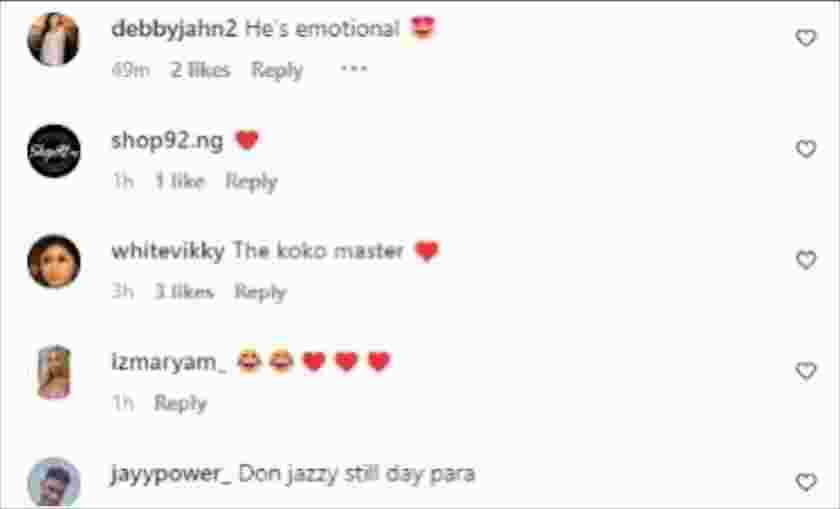
Task: Tap heart icon beside whitevikky's comment
Action: click(806, 260)
